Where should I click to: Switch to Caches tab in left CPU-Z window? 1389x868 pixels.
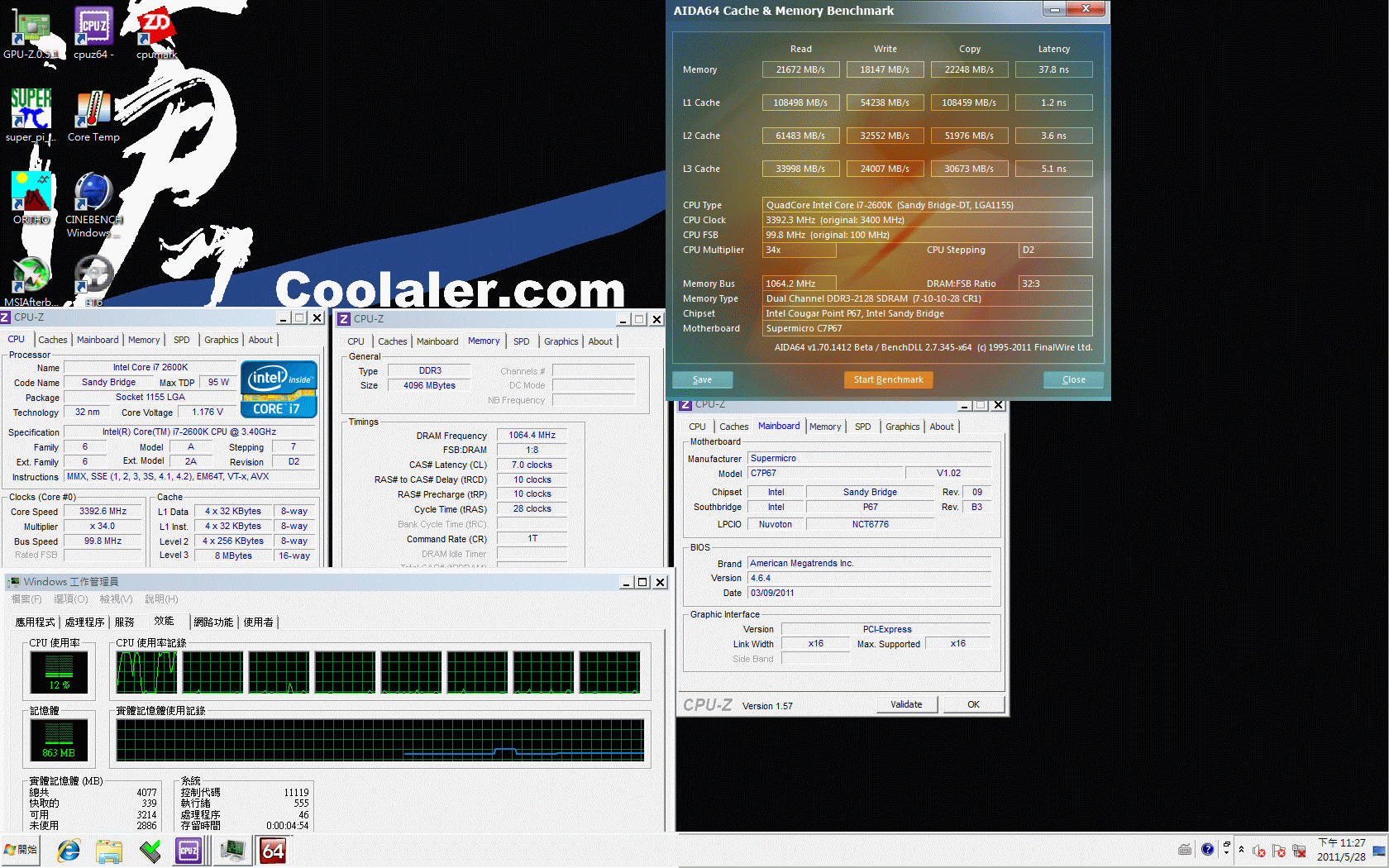click(x=53, y=340)
